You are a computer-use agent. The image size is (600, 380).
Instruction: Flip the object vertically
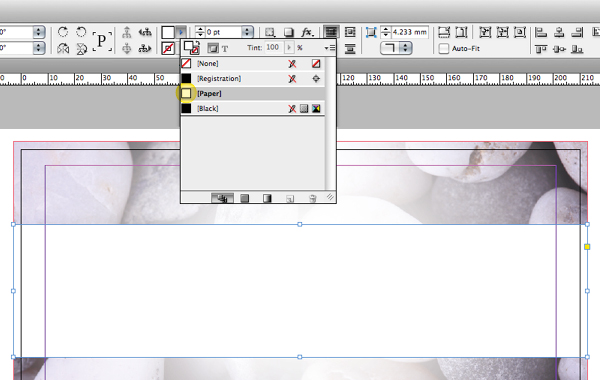[81, 49]
